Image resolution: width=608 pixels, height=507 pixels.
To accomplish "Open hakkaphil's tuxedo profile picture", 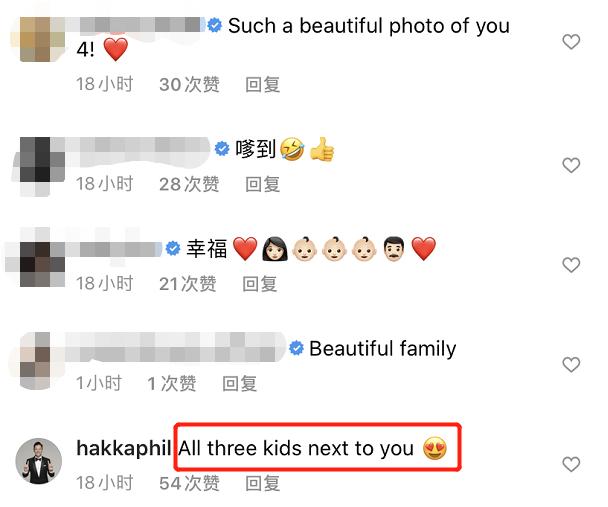I will 38,461.
